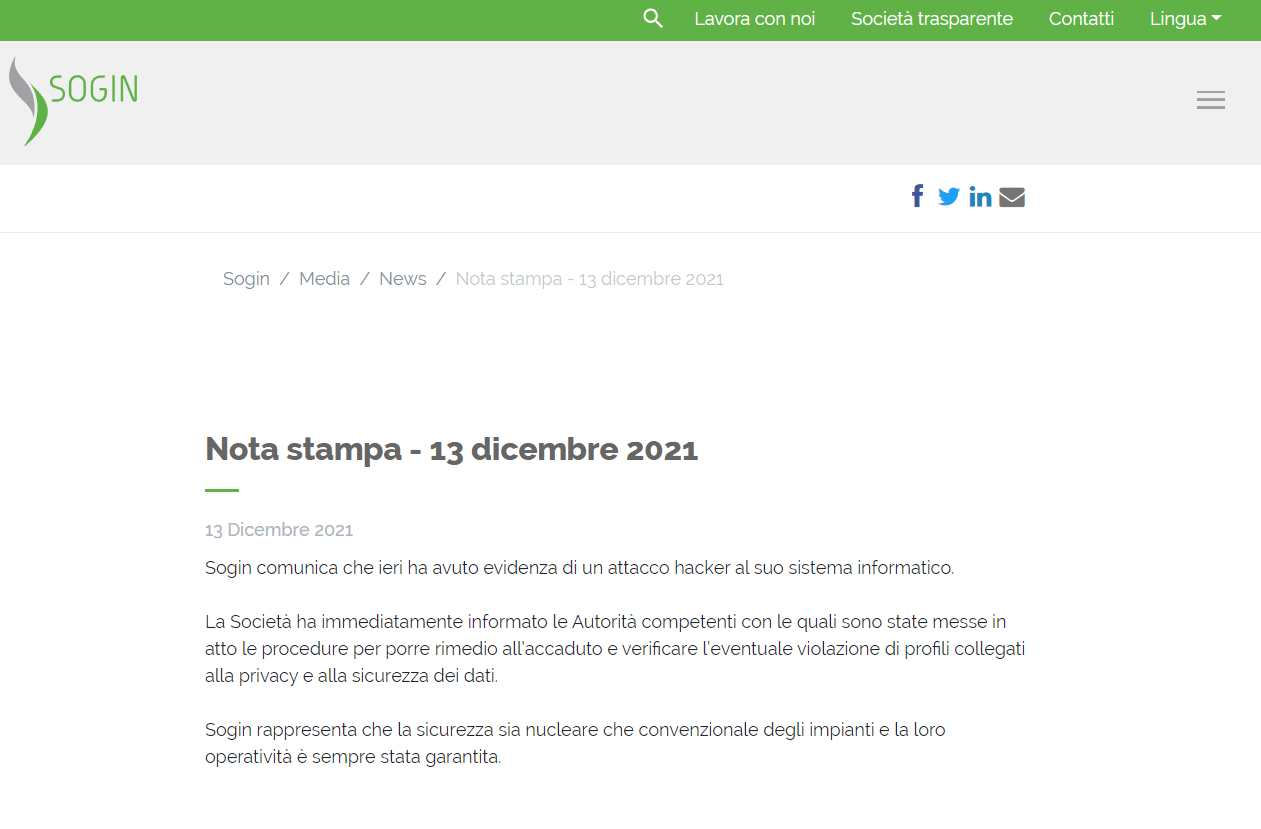Screen dimensions: 1261x829
Task: Select the Media breadcrumb link
Action: [x=324, y=279]
